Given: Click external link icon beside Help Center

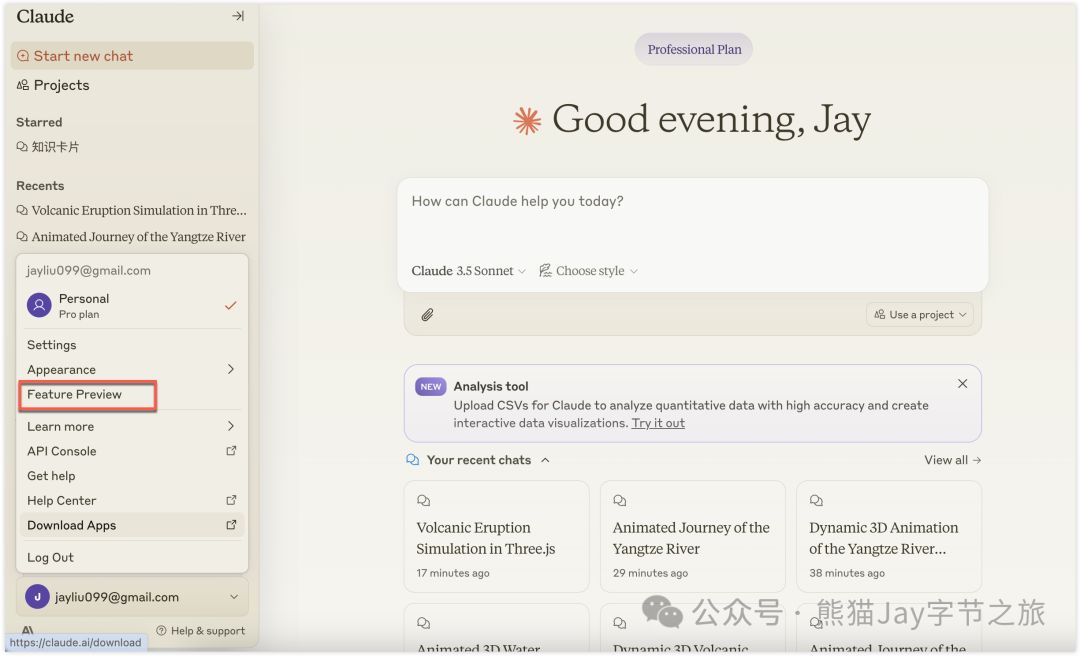Looking at the screenshot, I should coord(231,500).
